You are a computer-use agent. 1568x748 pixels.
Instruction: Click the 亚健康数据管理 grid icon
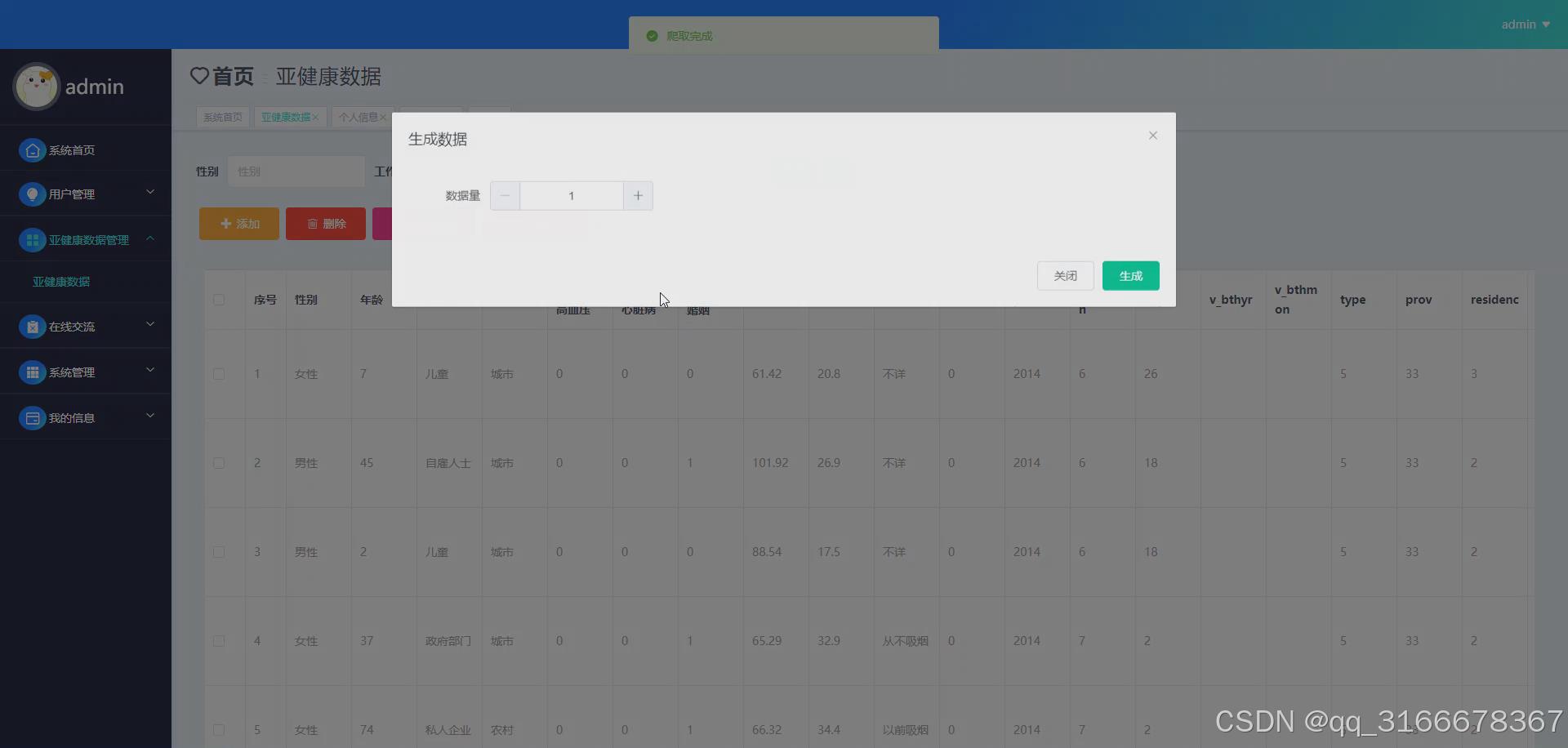pos(32,239)
